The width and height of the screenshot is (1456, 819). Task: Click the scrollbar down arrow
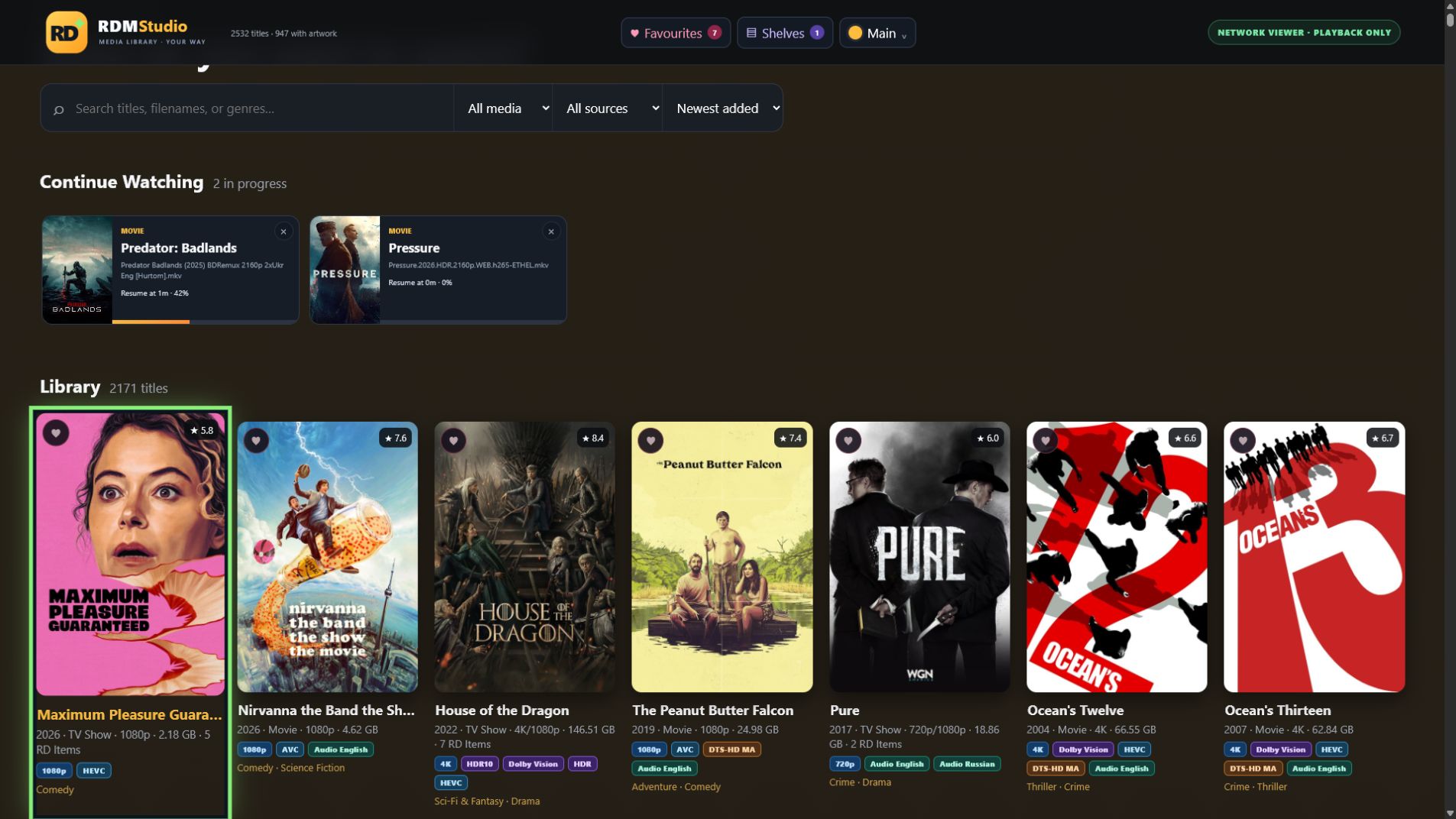[1450, 813]
